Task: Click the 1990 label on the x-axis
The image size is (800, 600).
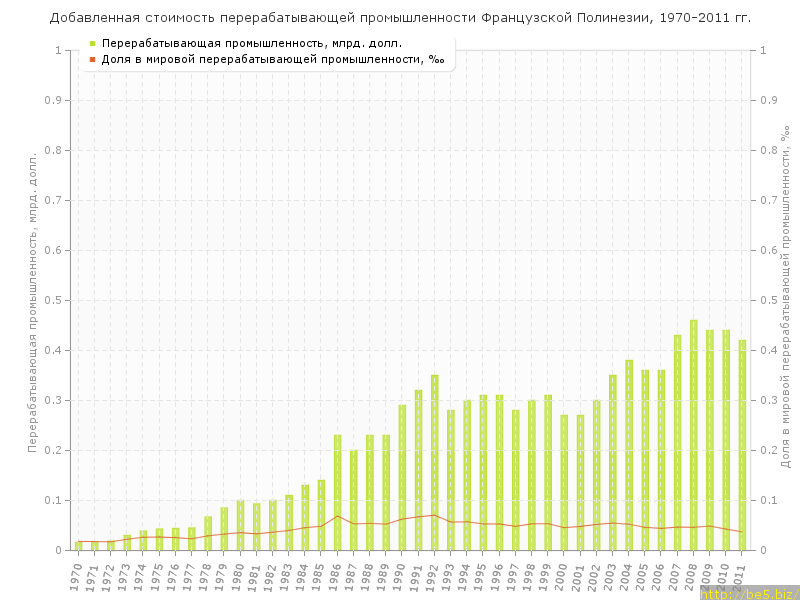Action: (x=400, y=576)
